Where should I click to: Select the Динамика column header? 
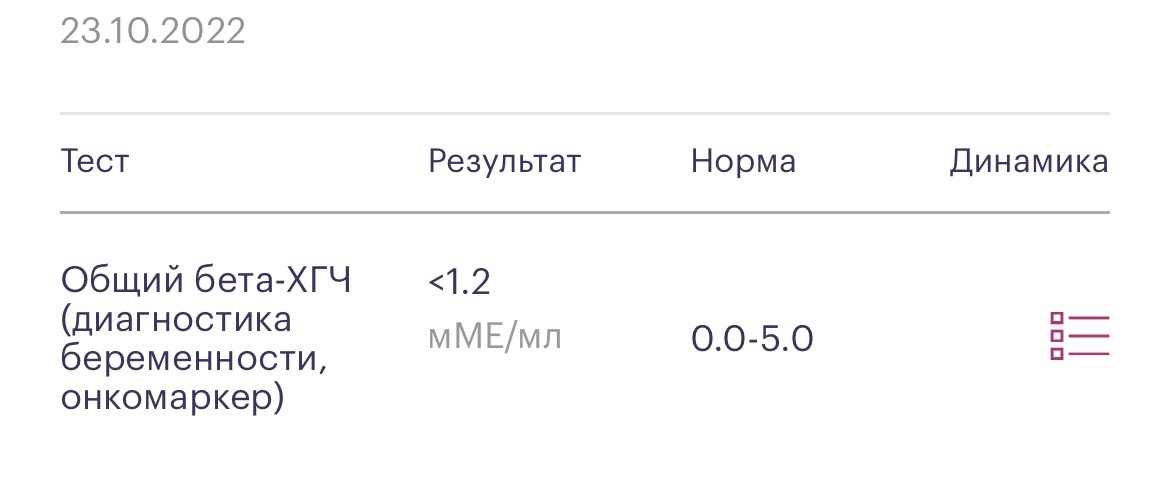(x=1029, y=162)
